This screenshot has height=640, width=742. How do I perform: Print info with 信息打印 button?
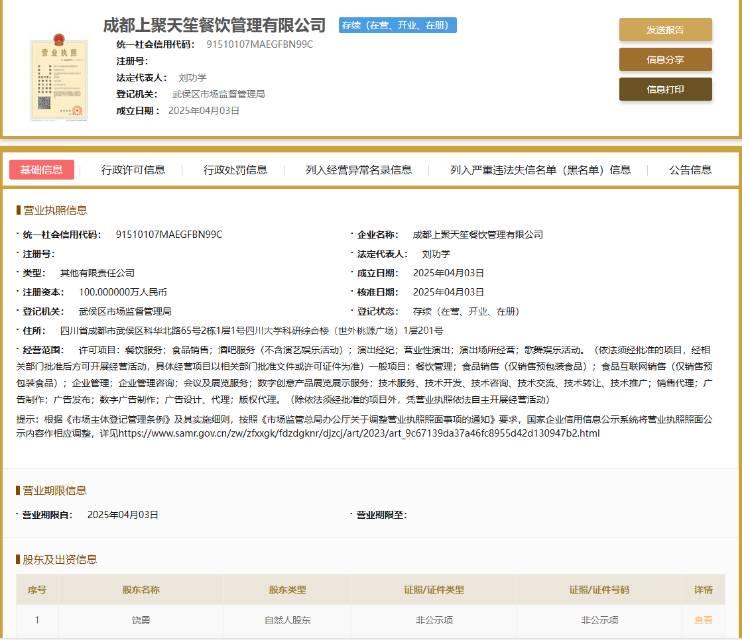click(x=665, y=90)
